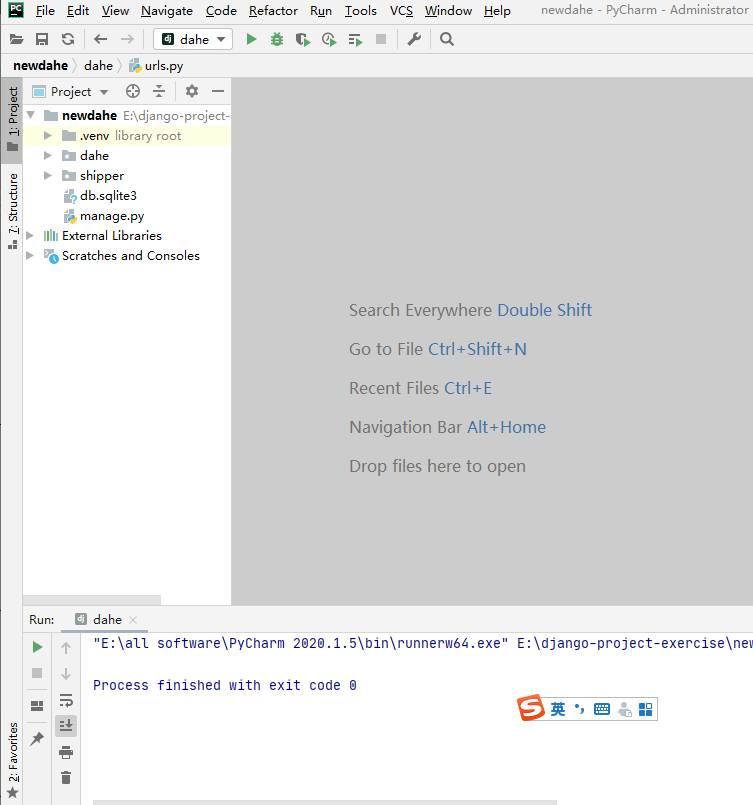Toggle Soft-Wrap in the Run console
Image resolution: width=753 pixels, height=805 pixels.
[66, 700]
